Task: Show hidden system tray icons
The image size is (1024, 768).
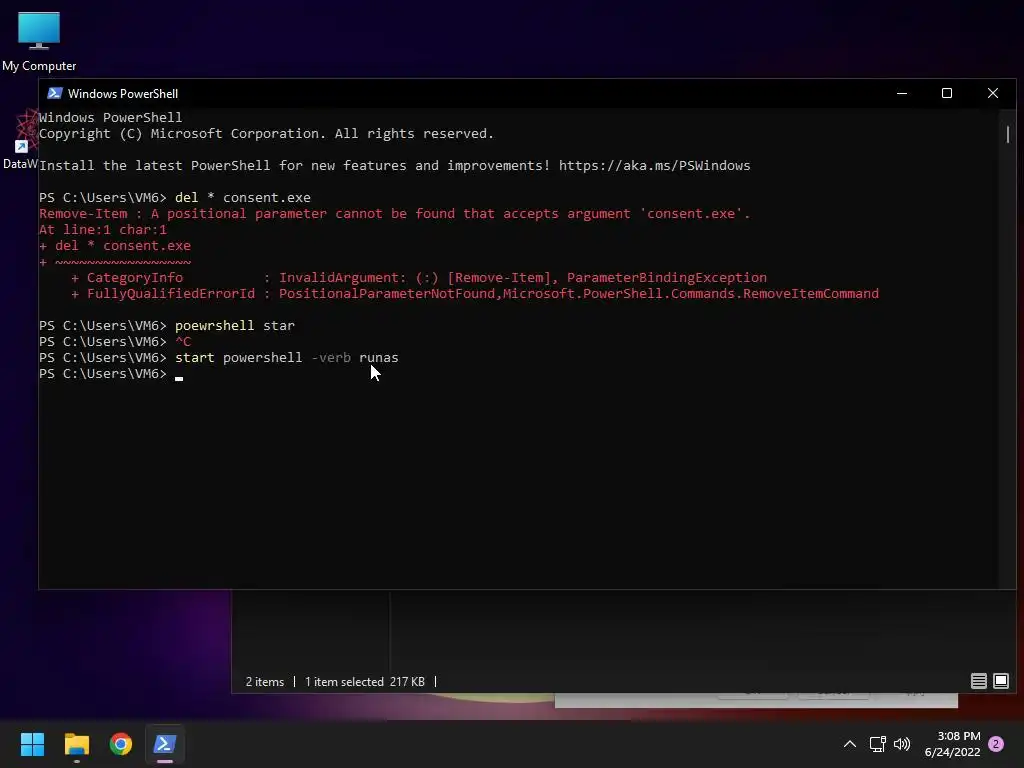Action: coord(850,744)
